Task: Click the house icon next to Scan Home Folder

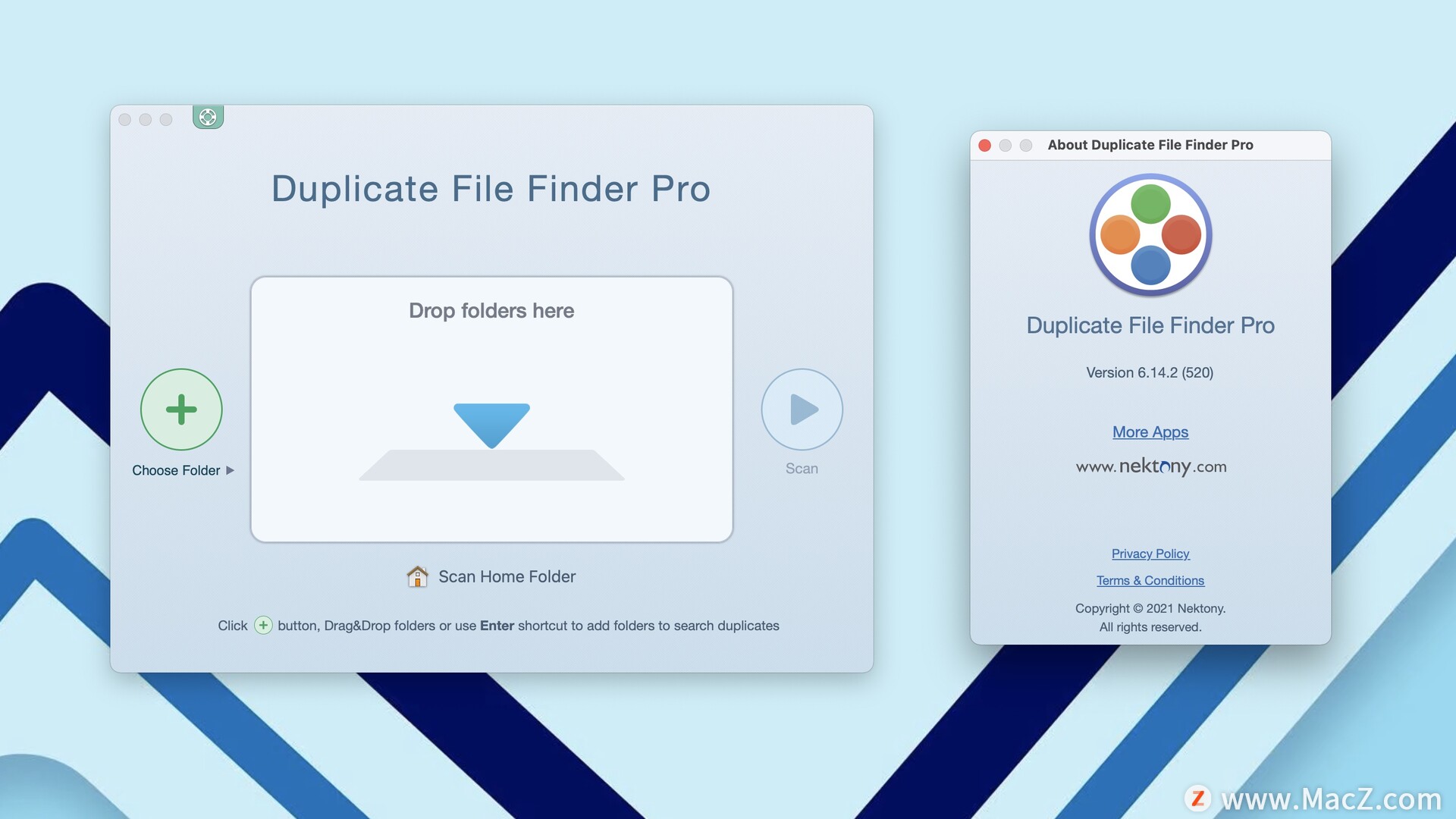Action: [418, 575]
